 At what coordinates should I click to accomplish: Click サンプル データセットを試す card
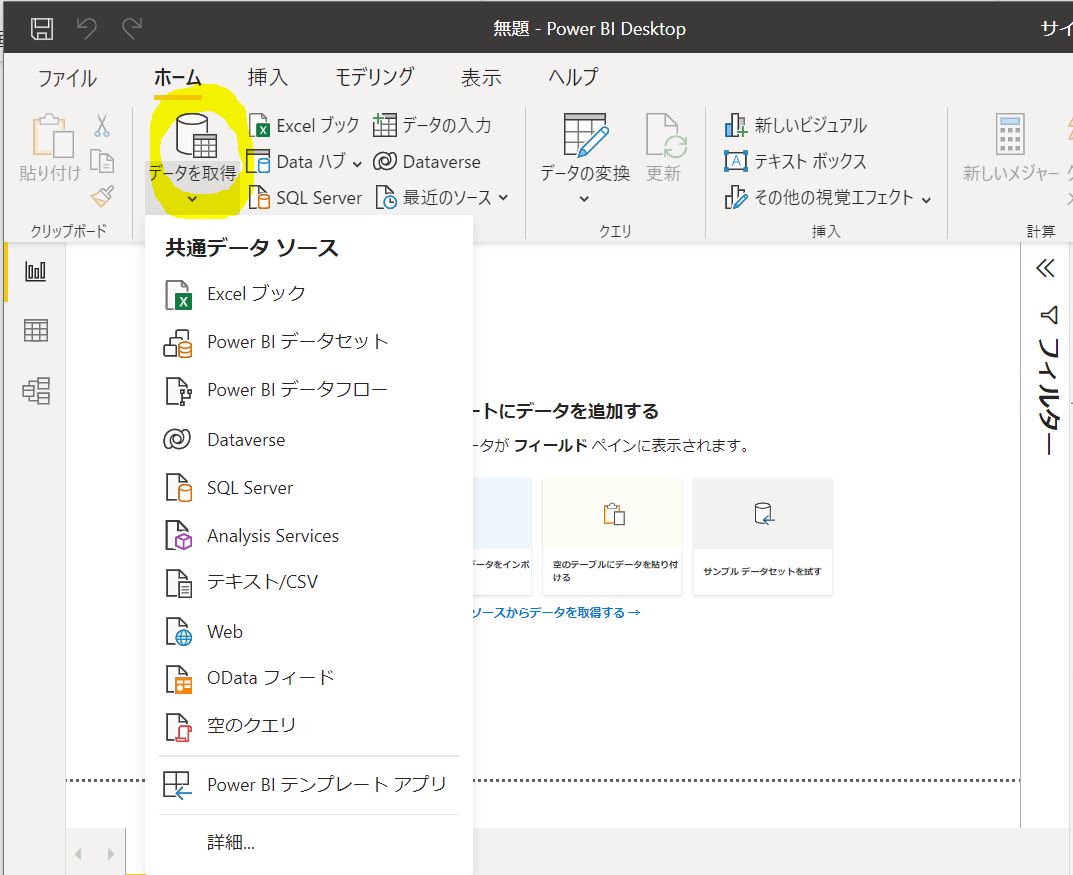(762, 536)
